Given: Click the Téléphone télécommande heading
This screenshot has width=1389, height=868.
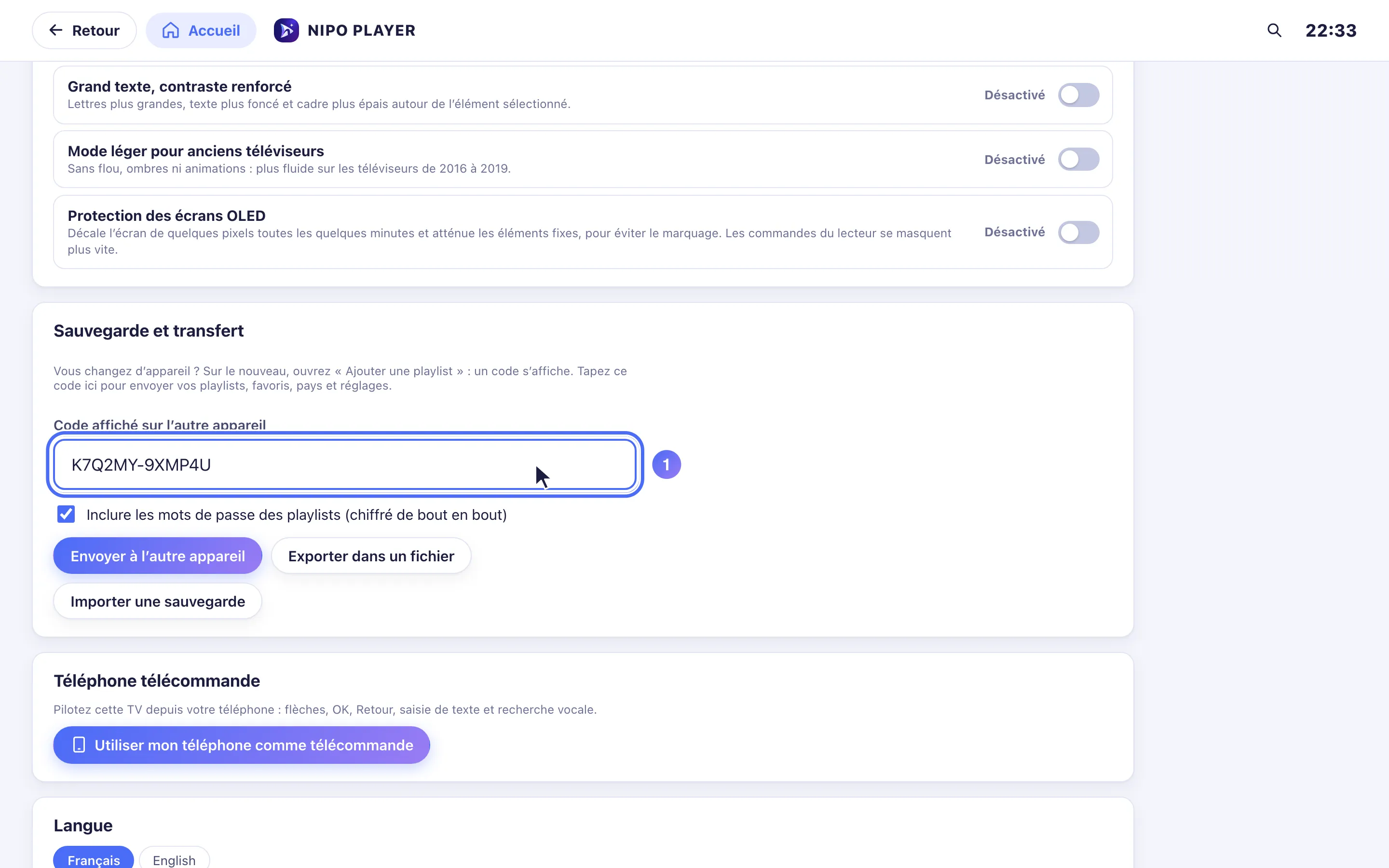Looking at the screenshot, I should pyautogui.click(x=157, y=681).
